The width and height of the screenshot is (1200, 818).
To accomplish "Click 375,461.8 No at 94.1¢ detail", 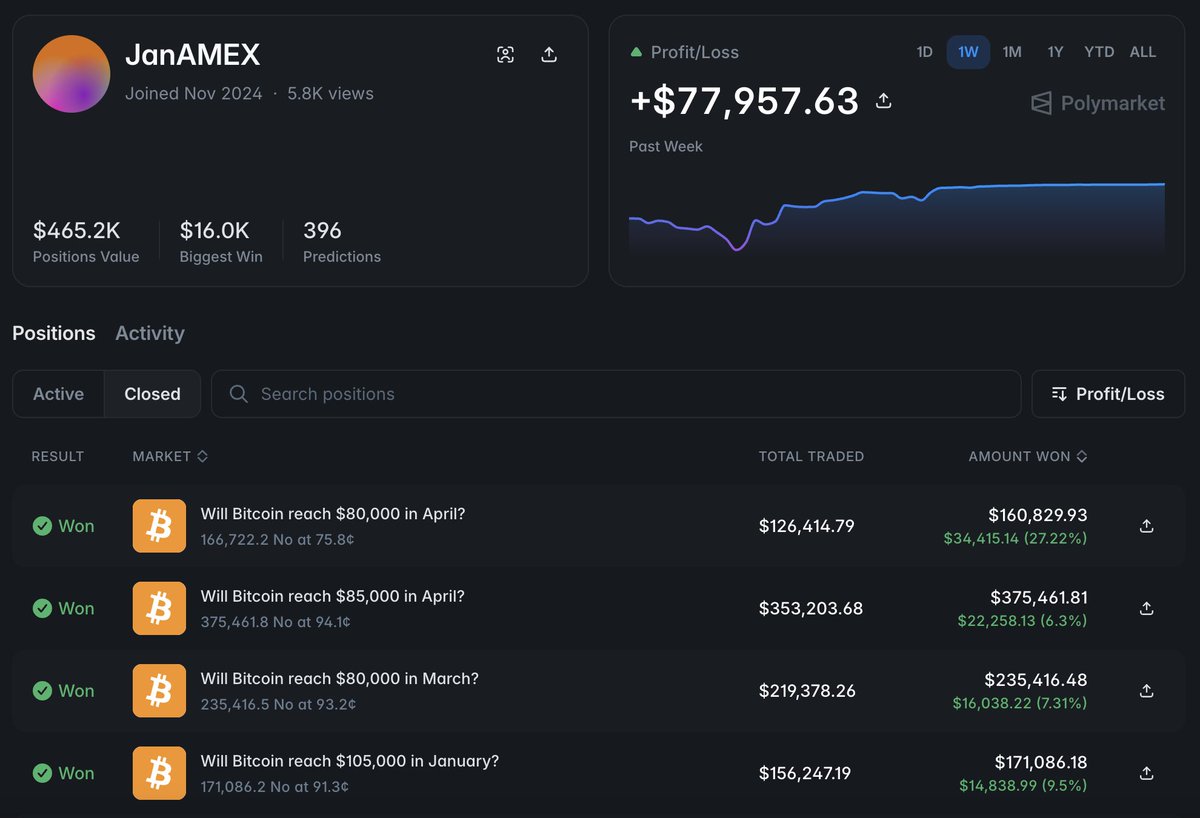I will click(275, 622).
